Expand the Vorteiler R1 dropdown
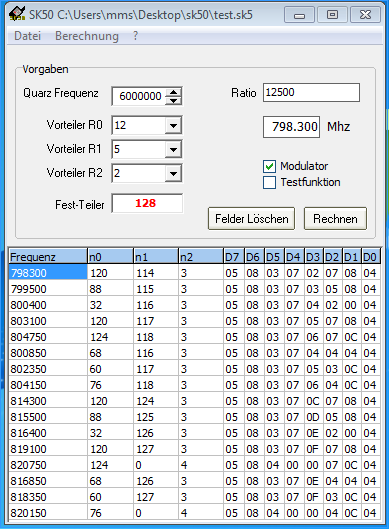Image resolution: width=389 pixels, height=529 pixels. pos(173,149)
